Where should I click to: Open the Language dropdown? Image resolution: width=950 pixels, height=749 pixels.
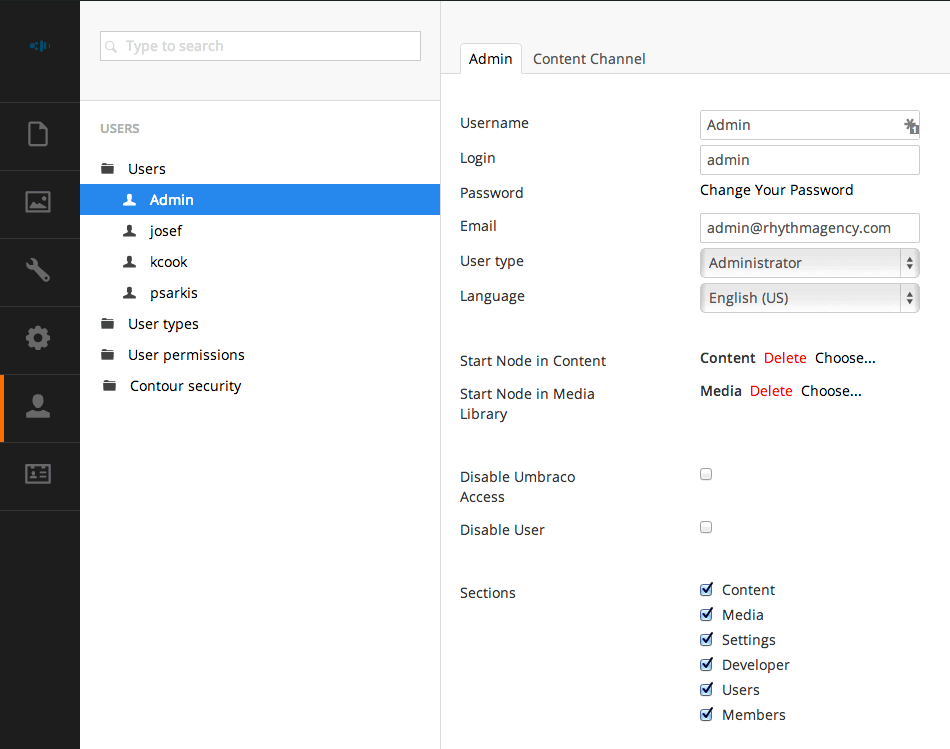coord(809,298)
